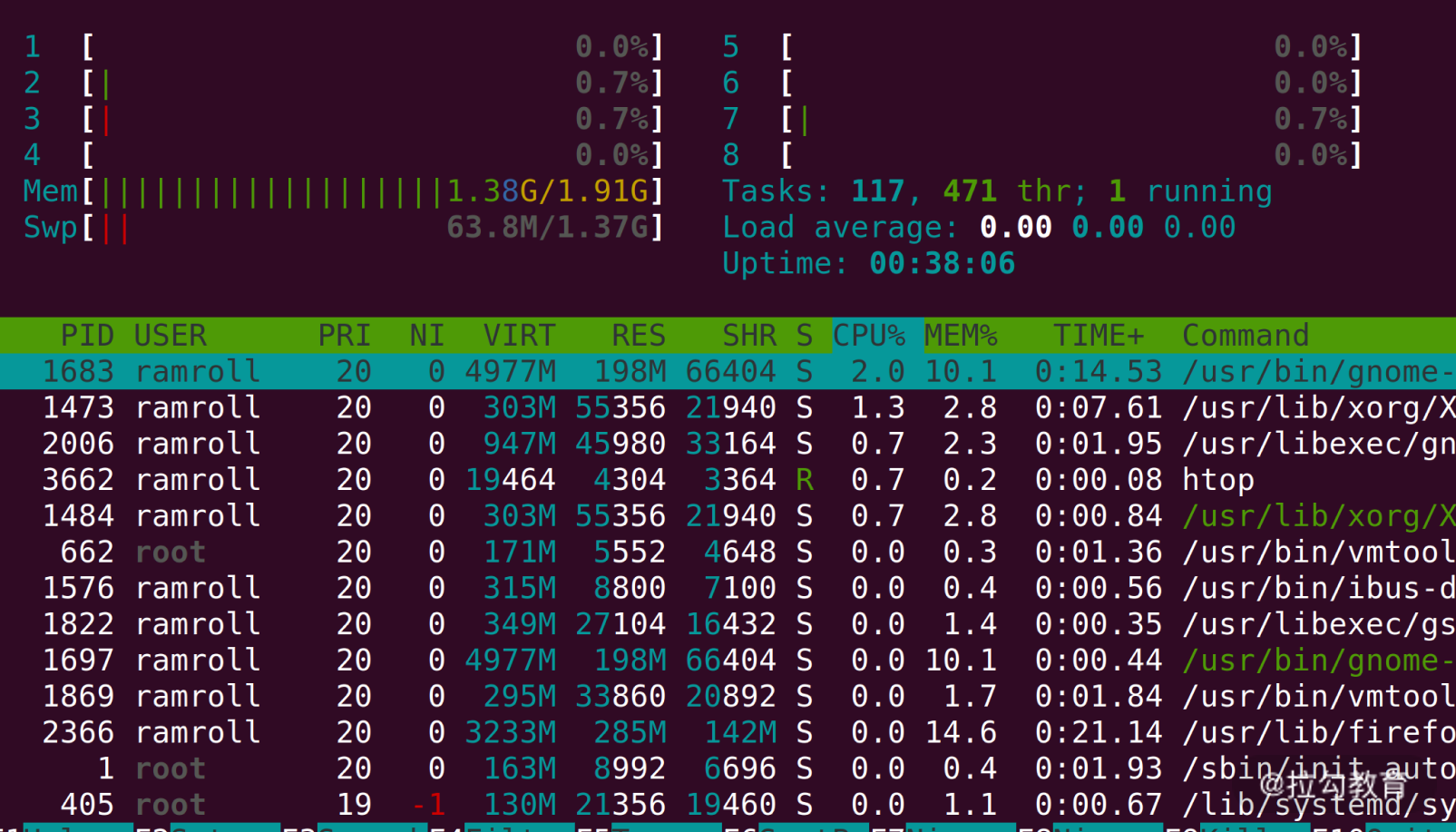
Task: Click the TIME+ column header
Action: pos(1098,336)
